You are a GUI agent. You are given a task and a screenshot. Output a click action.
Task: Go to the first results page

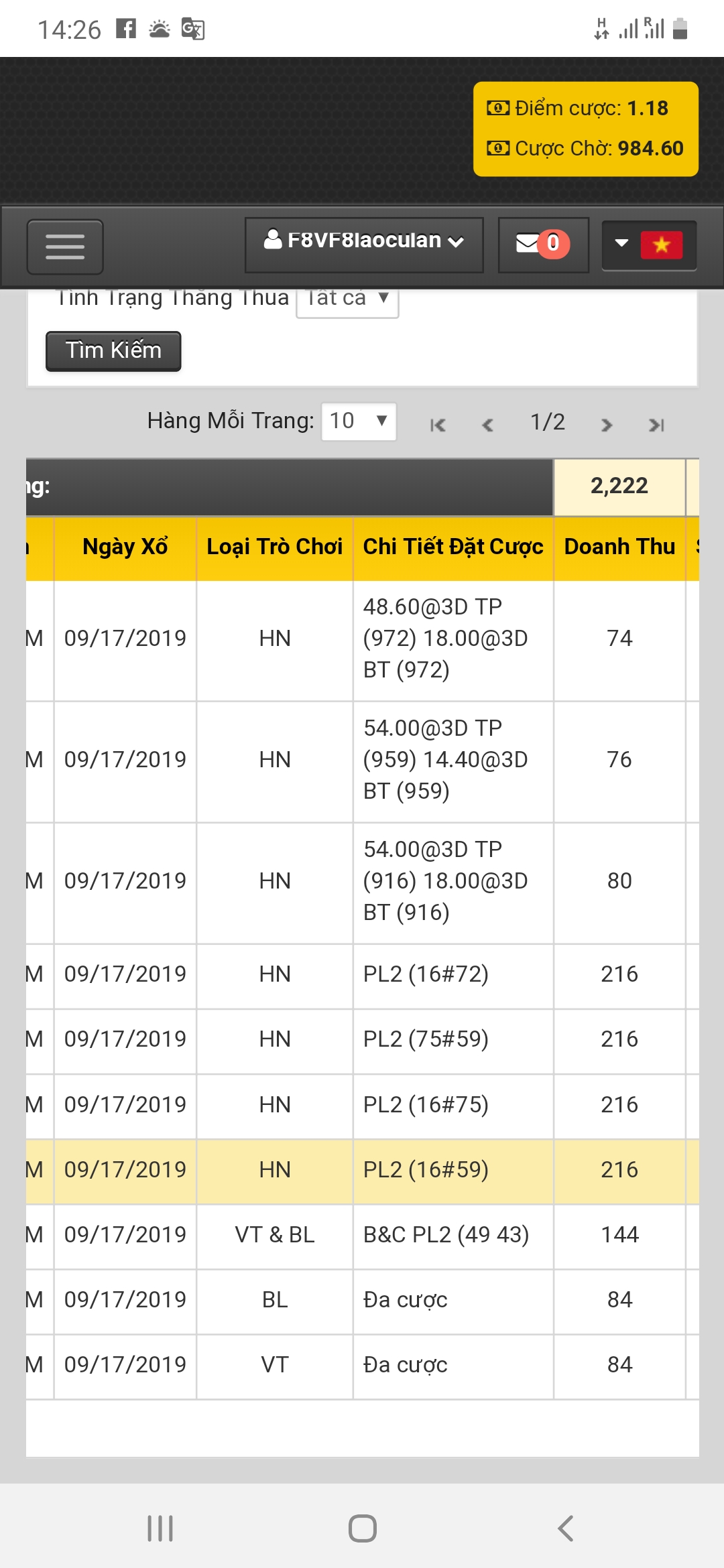[438, 425]
